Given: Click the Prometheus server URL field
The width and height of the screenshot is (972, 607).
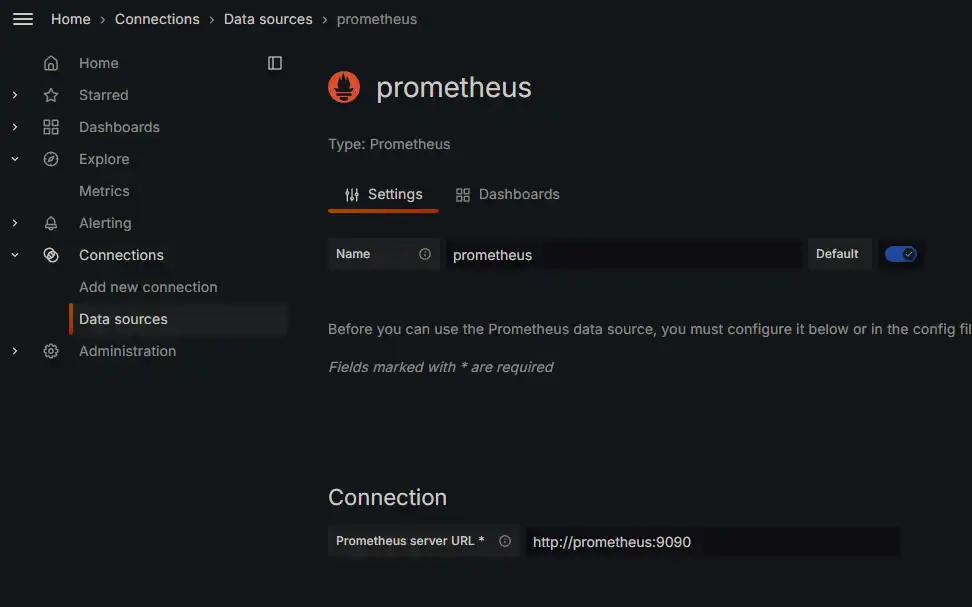Looking at the screenshot, I should point(712,541).
